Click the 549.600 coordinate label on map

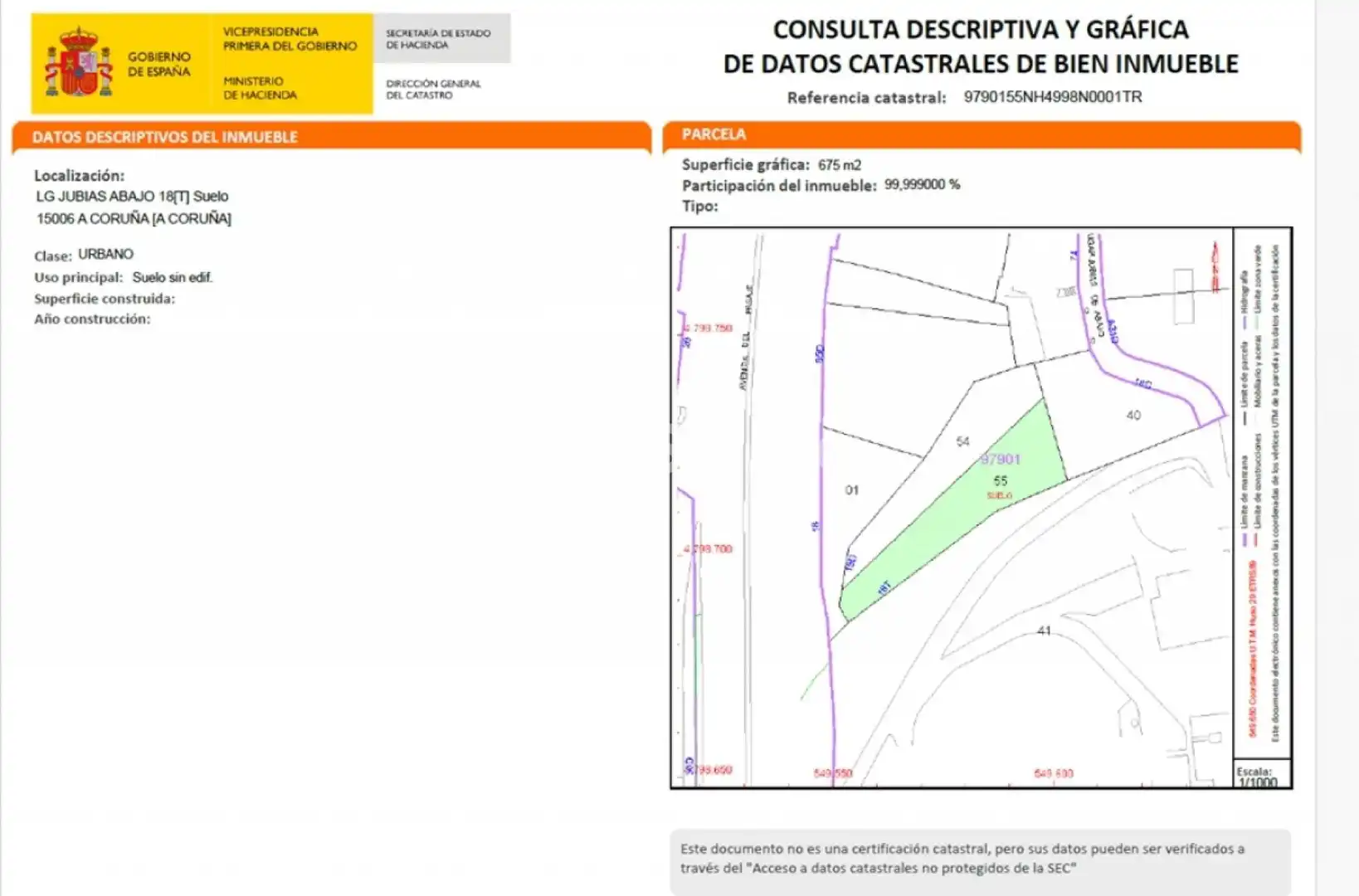point(1054,773)
